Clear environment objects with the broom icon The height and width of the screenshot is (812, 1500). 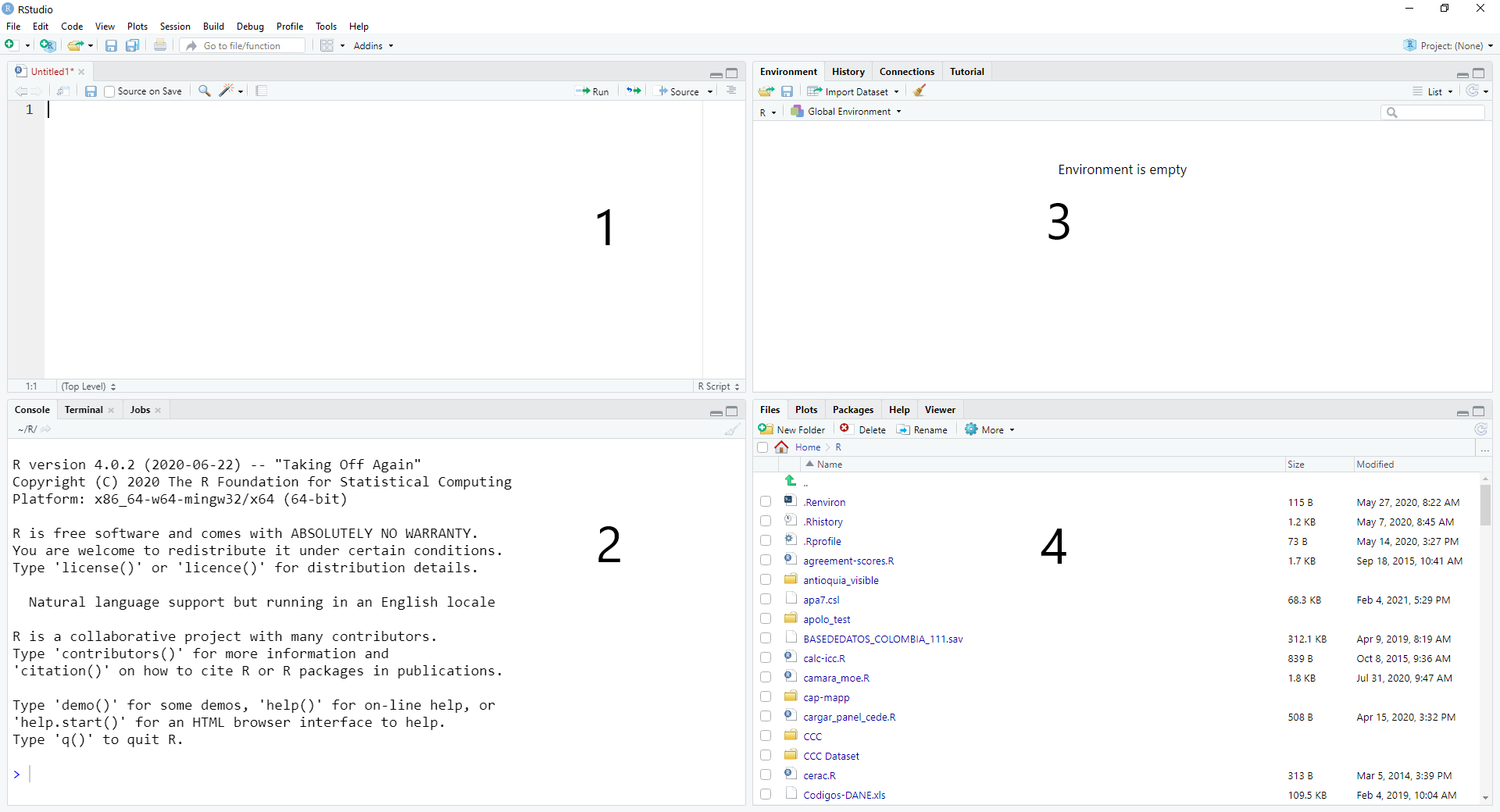point(920,91)
